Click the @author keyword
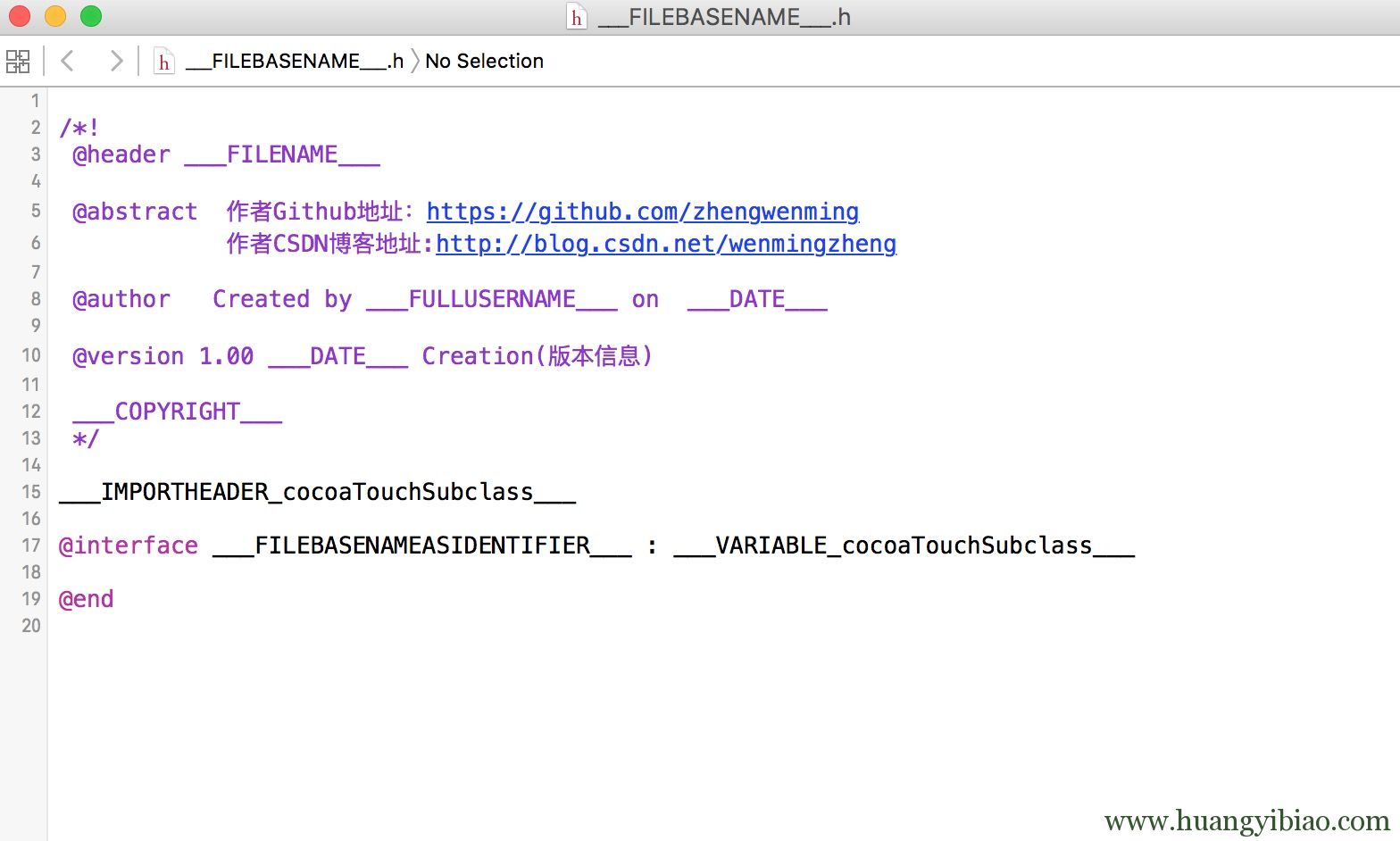1400x841 pixels. point(121,299)
